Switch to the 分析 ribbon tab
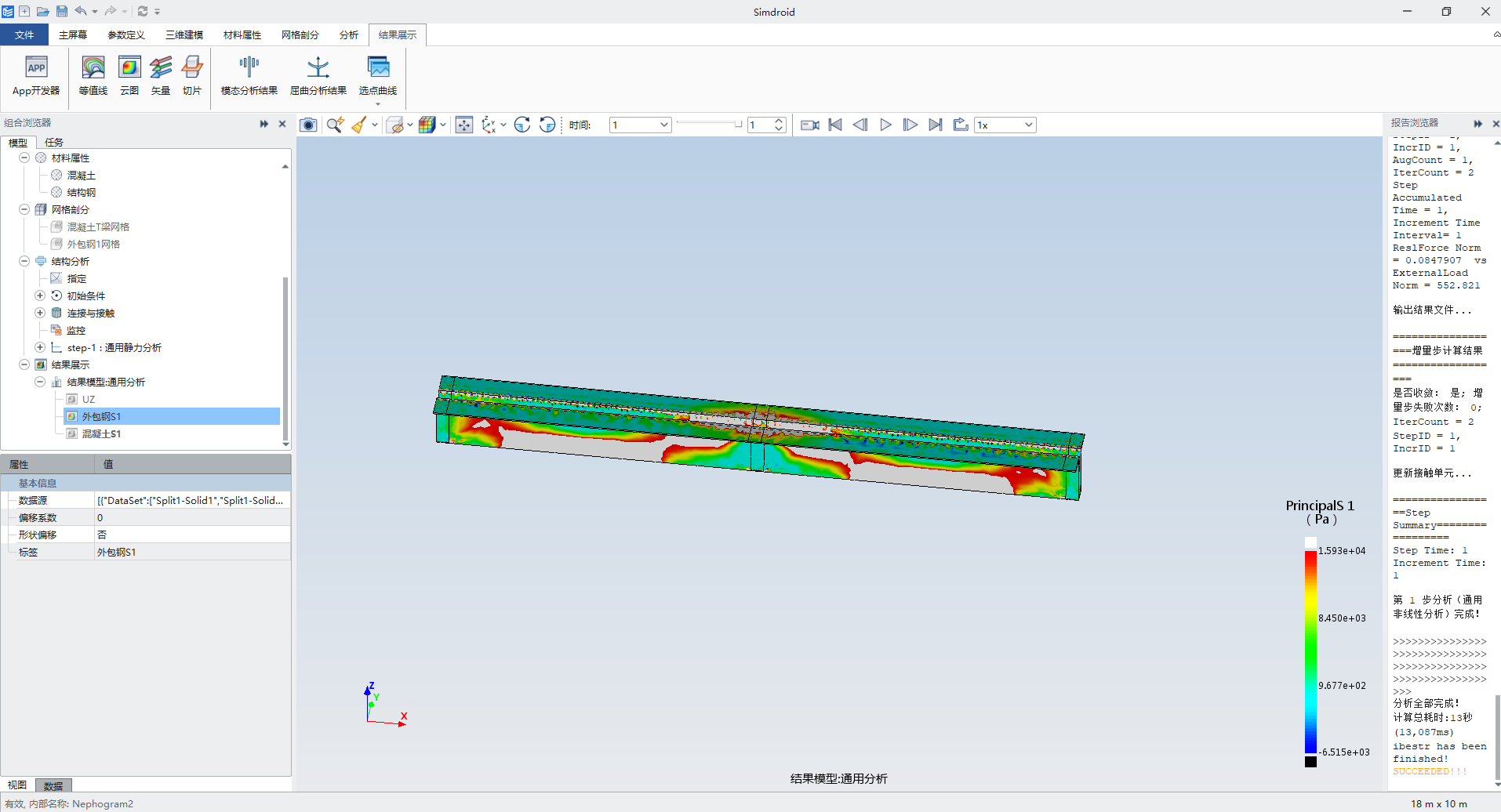This screenshot has height=812, width=1501. 349,34
